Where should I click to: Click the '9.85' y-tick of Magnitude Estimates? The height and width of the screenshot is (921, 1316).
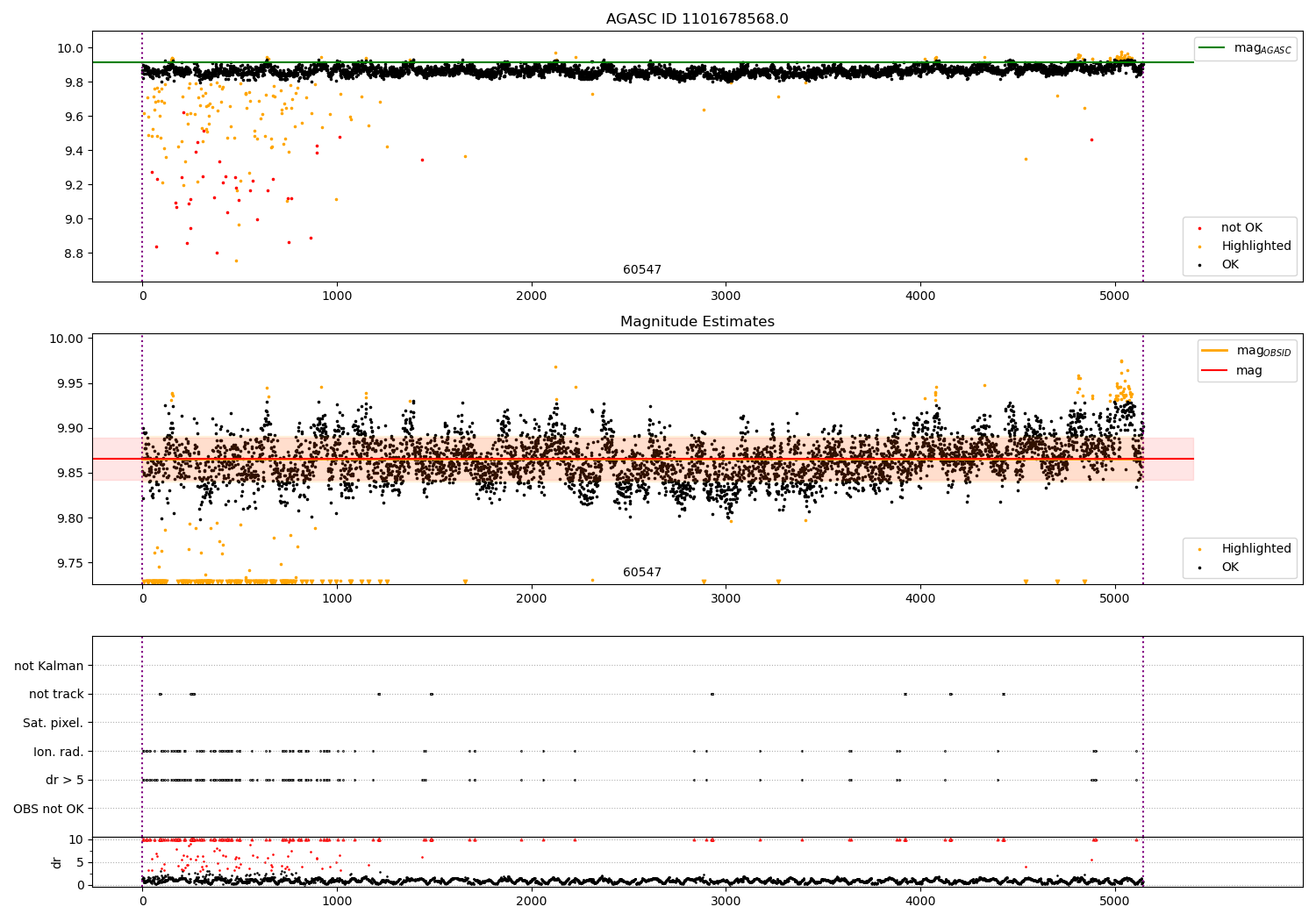[72, 474]
